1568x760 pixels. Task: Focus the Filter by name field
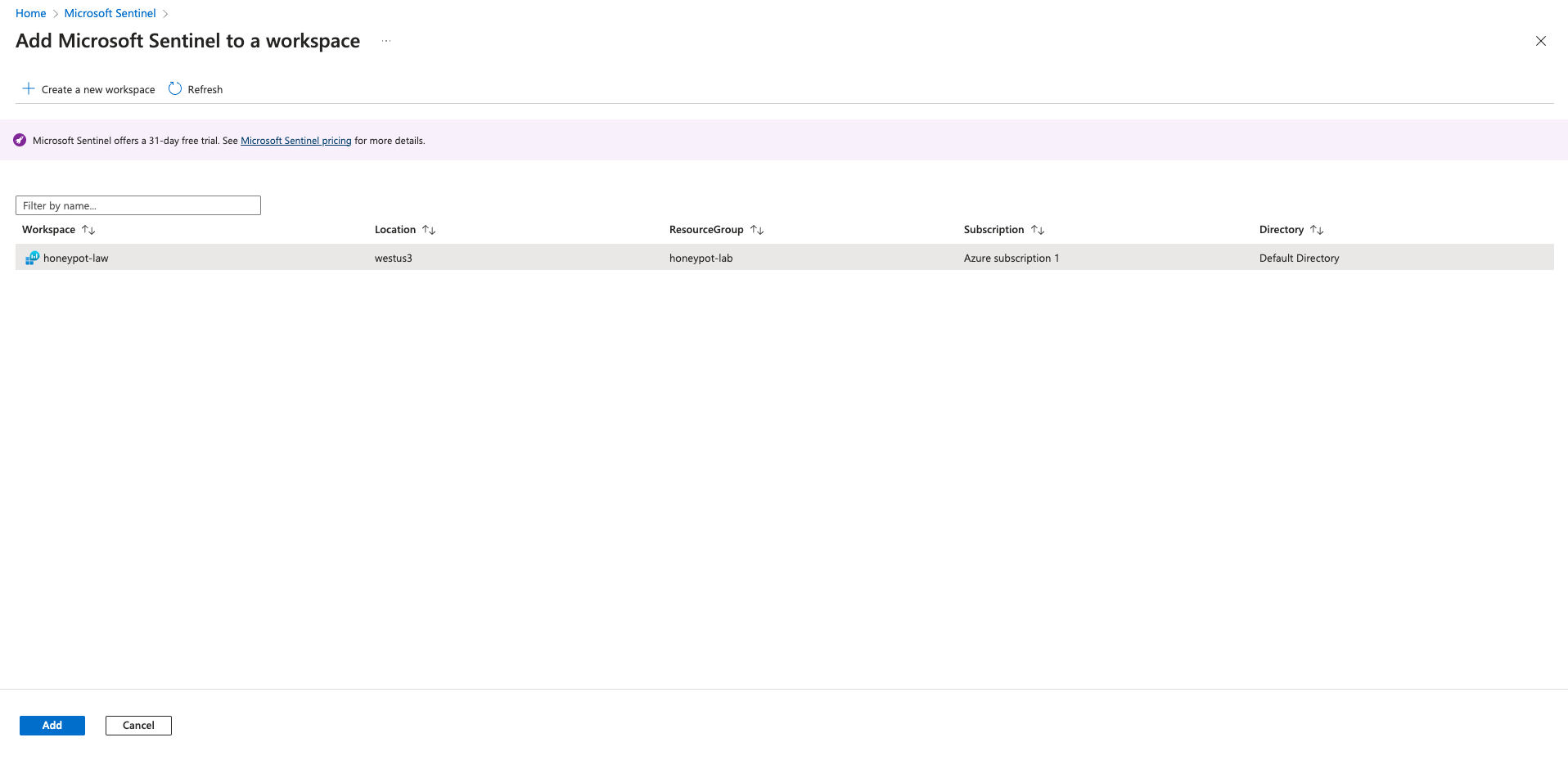pos(138,205)
